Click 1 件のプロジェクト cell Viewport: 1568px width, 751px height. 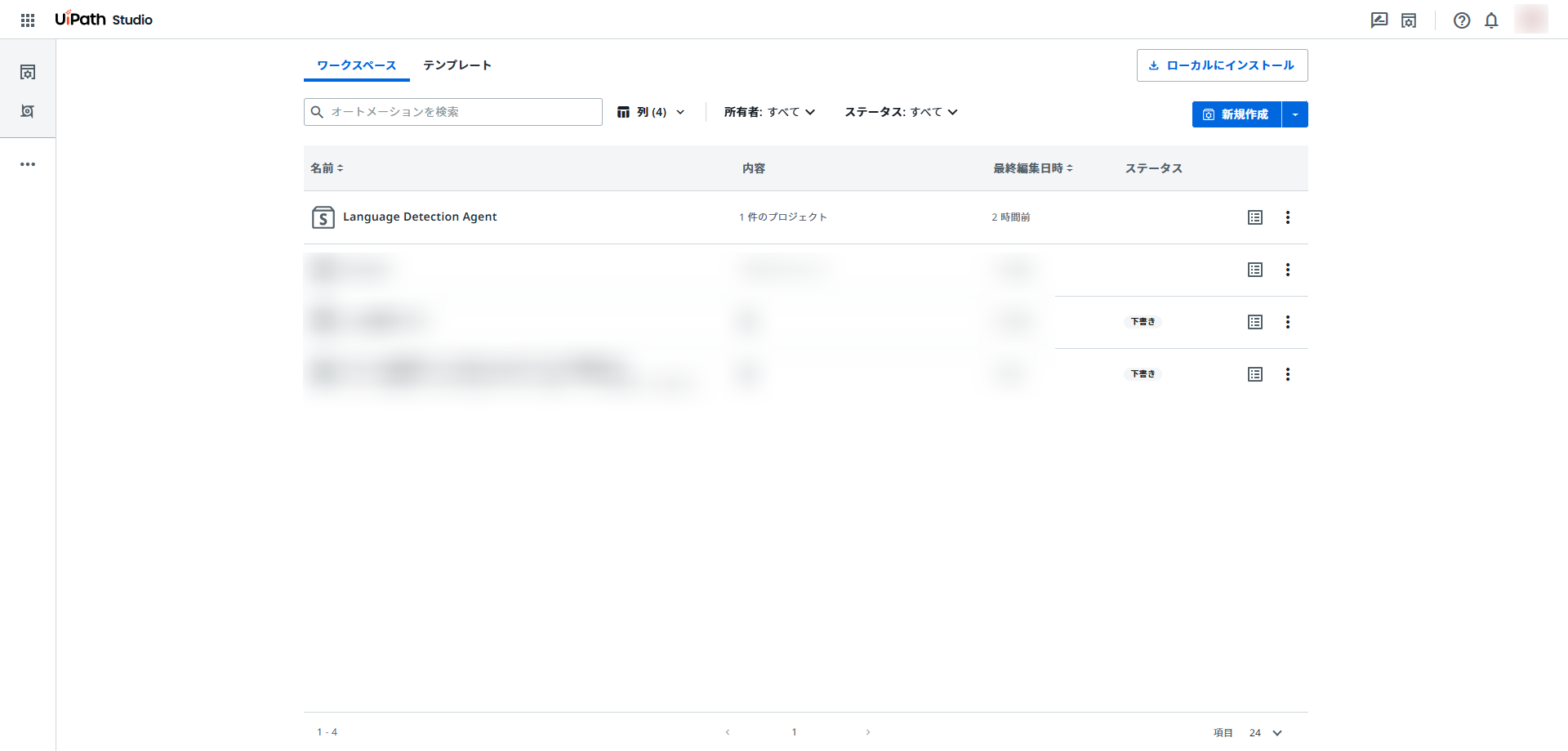pyautogui.click(x=783, y=217)
